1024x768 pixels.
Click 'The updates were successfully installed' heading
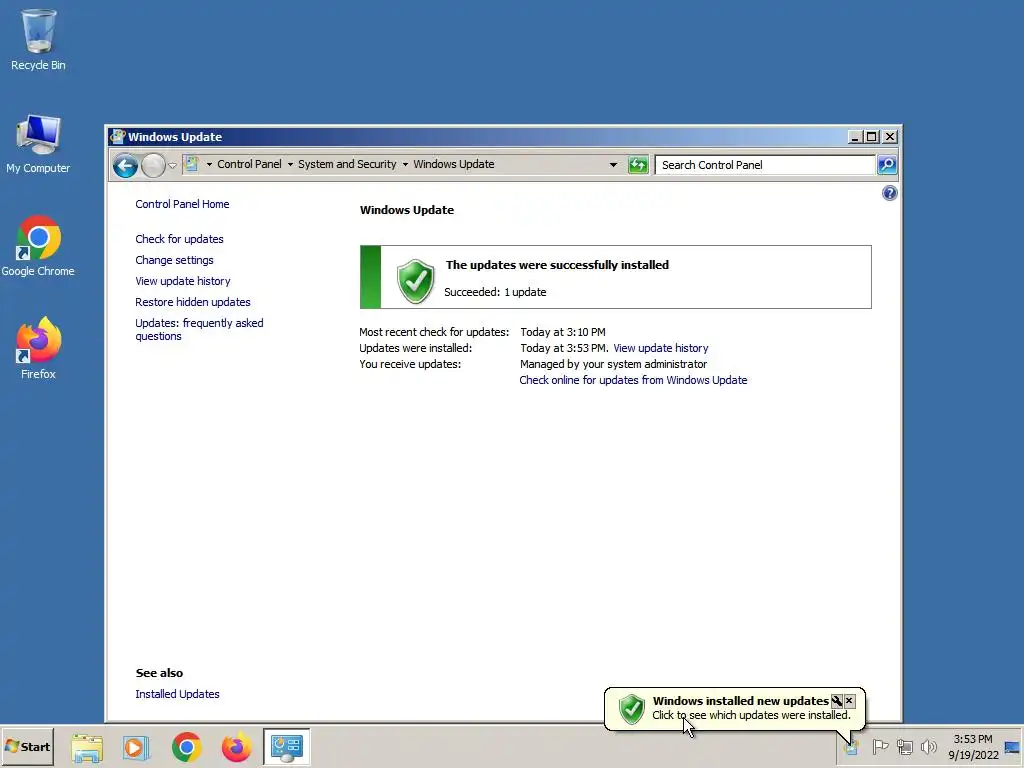point(557,265)
